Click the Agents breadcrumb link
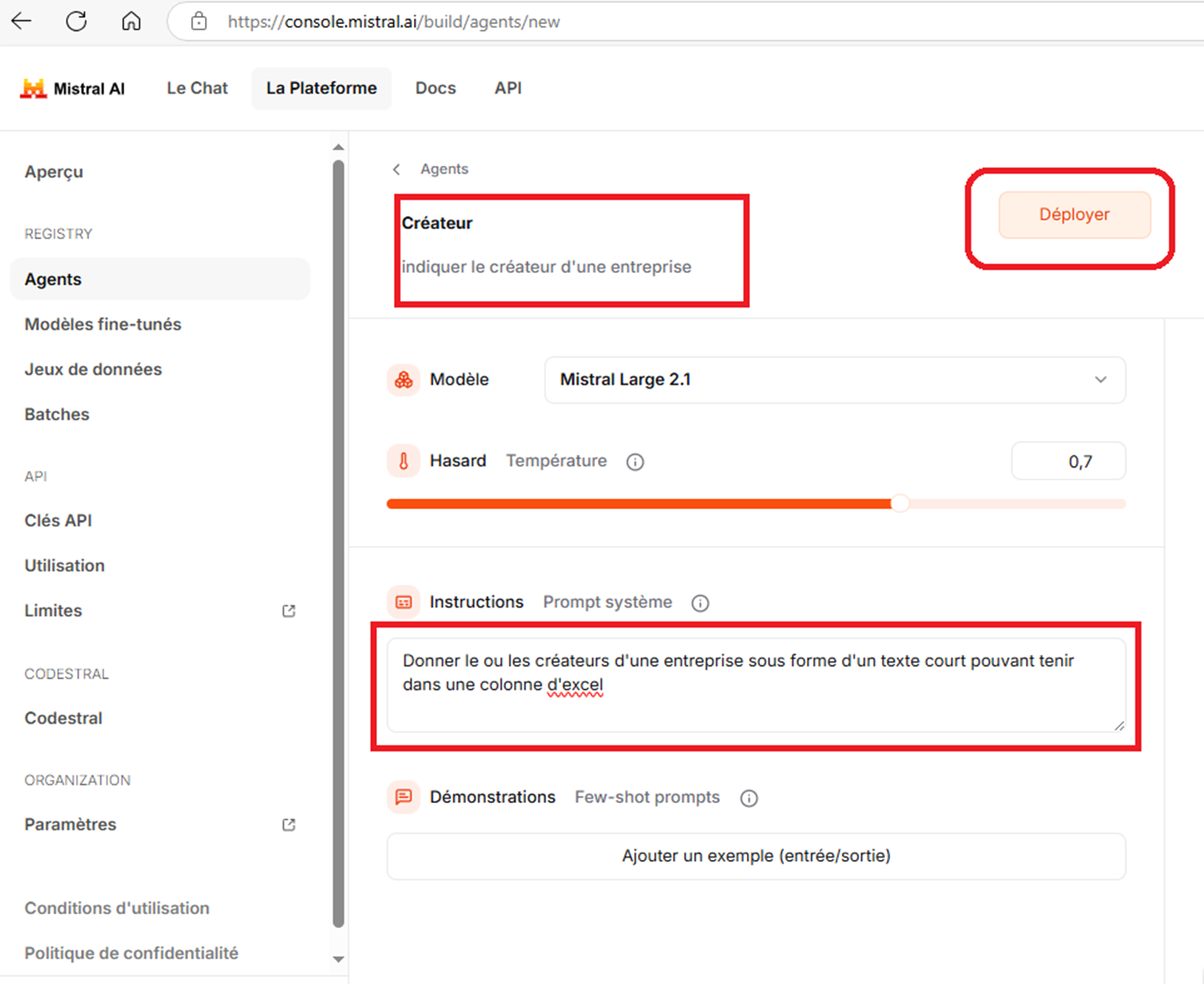Viewport: 1204px width, 984px height. pyautogui.click(x=444, y=169)
